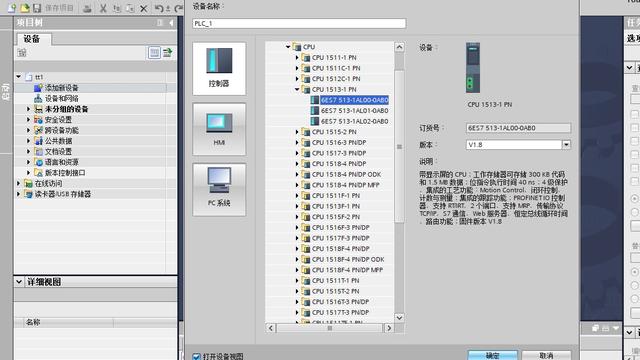This screenshot has height=360, width=640.
Task: Expand the CPU 1518-4 PN/DP ODK folder
Action: [x=297, y=174]
